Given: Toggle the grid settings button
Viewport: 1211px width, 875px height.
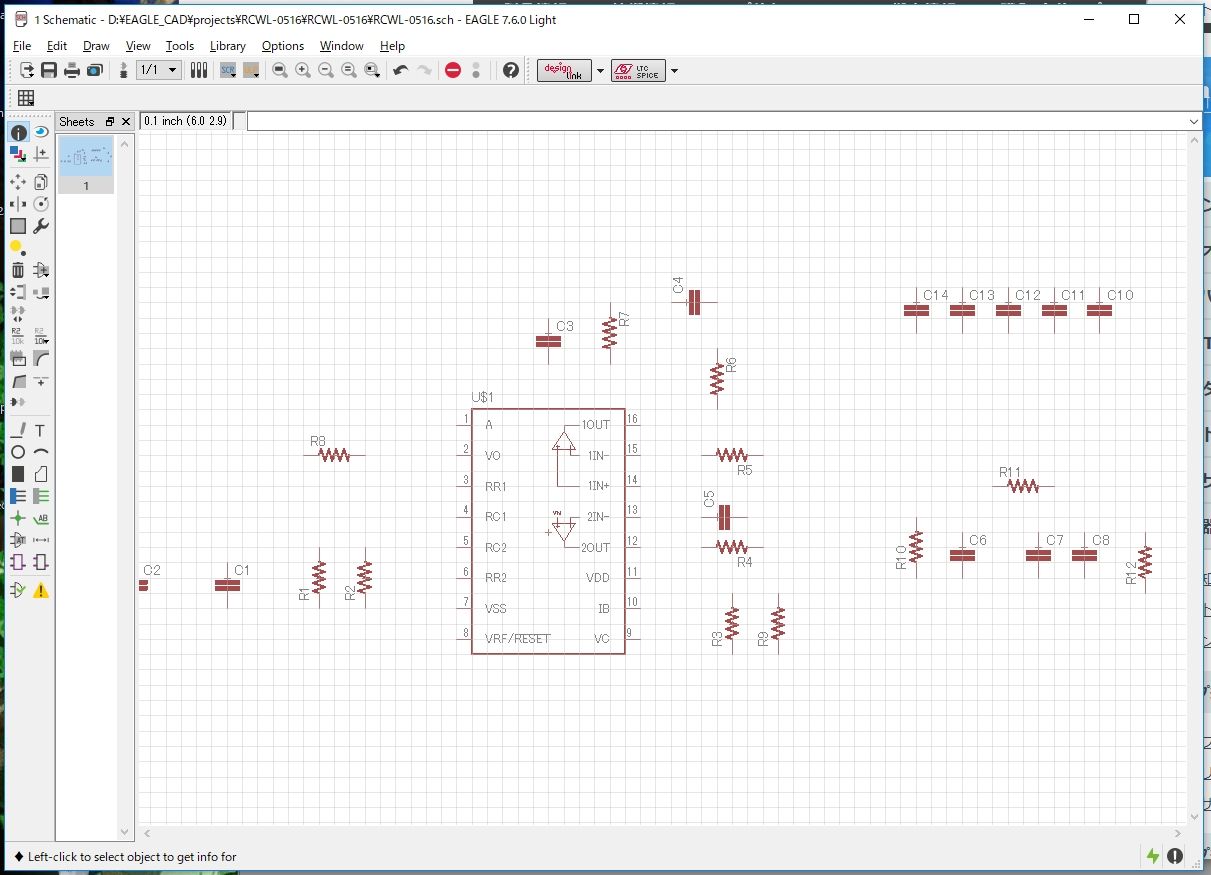Looking at the screenshot, I should click(26, 97).
